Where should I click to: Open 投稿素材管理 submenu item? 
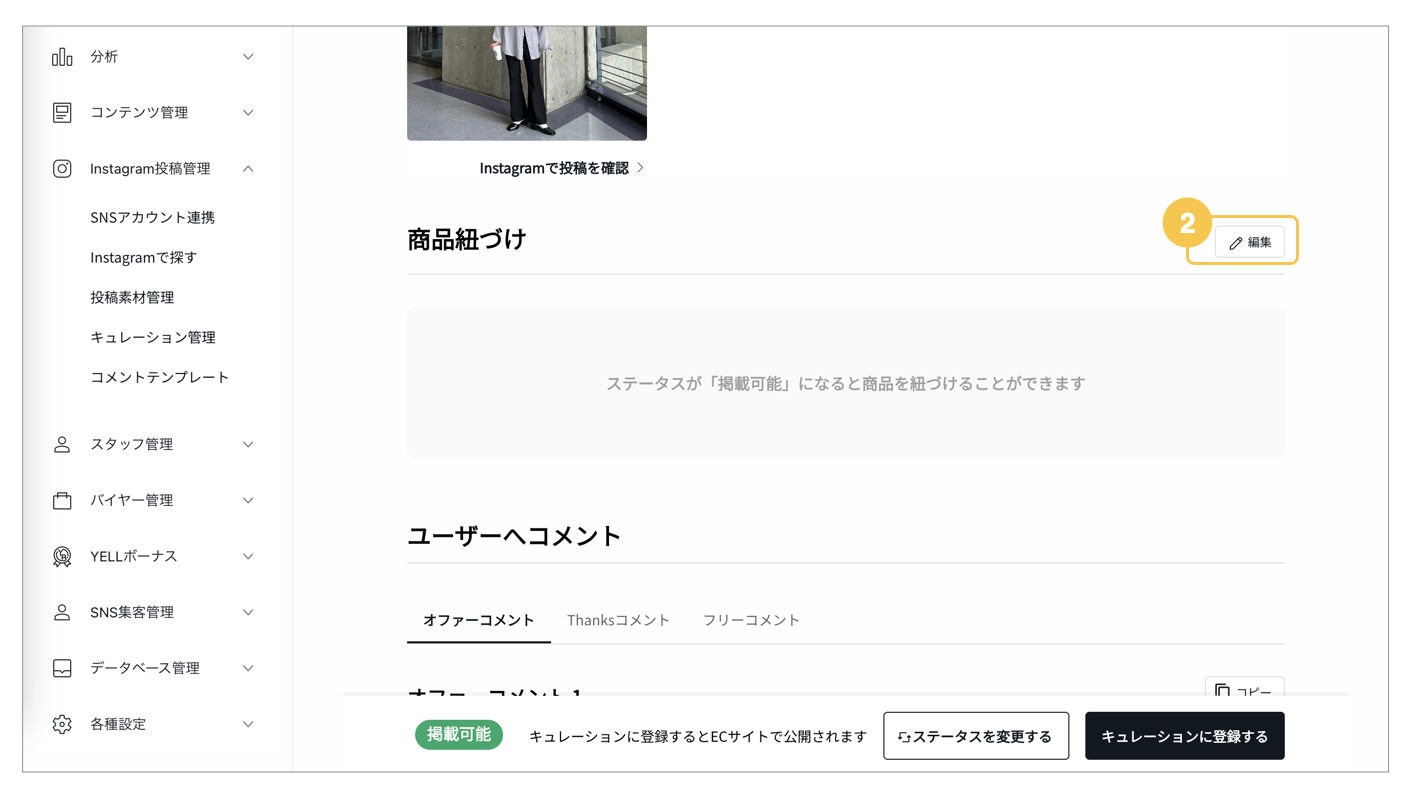pyautogui.click(x=132, y=297)
